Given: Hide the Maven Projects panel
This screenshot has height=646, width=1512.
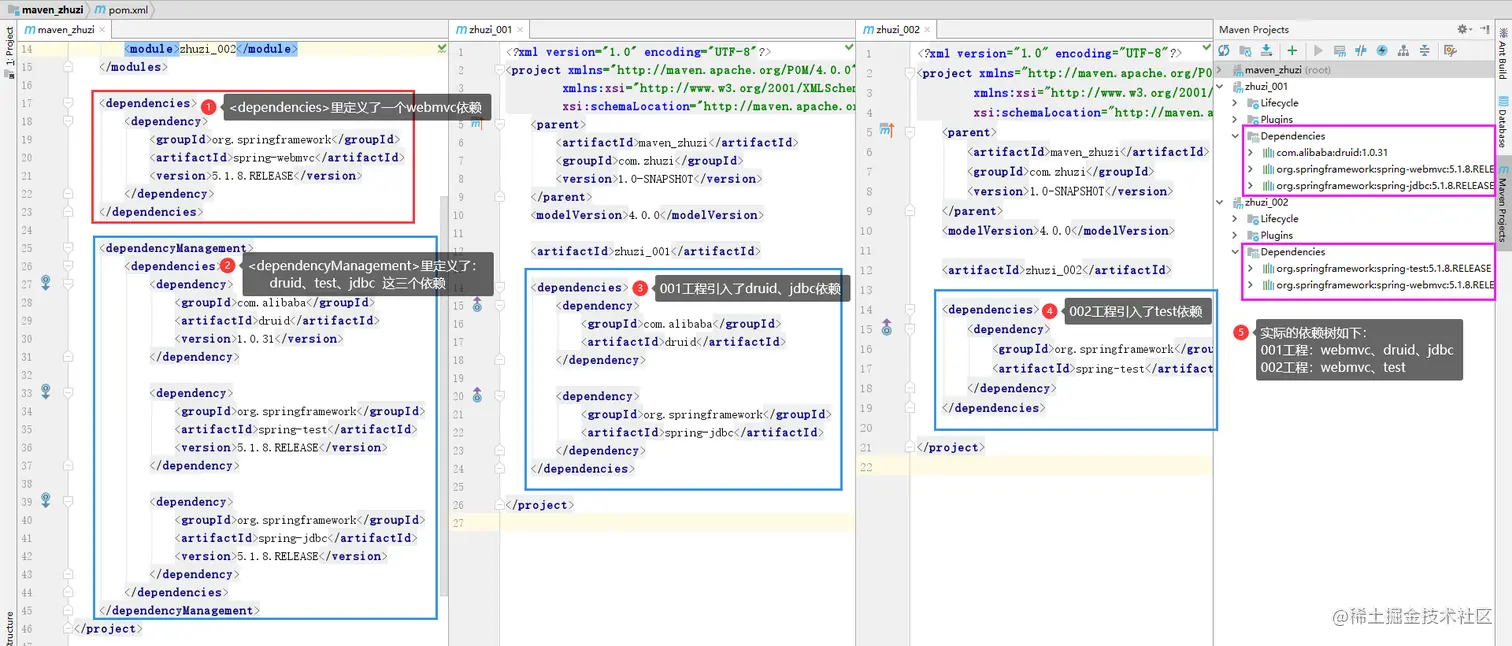Looking at the screenshot, I should tap(1486, 29).
